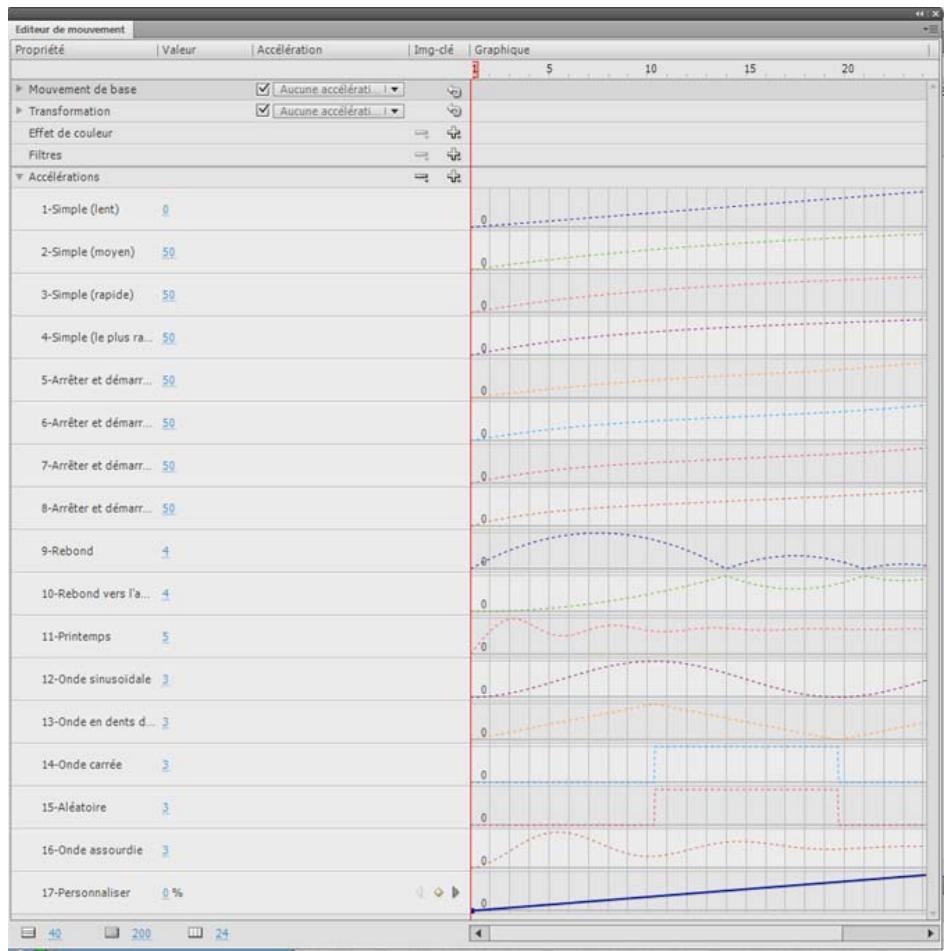
Task: Click the horizontal scrollbar thumb
Action: pos(665,933)
